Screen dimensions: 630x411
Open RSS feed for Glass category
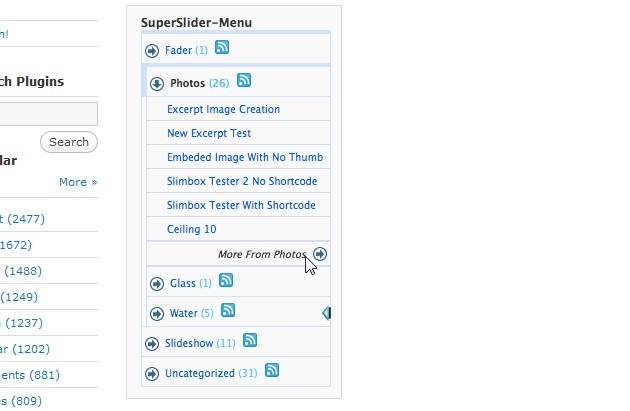point(223,282)
